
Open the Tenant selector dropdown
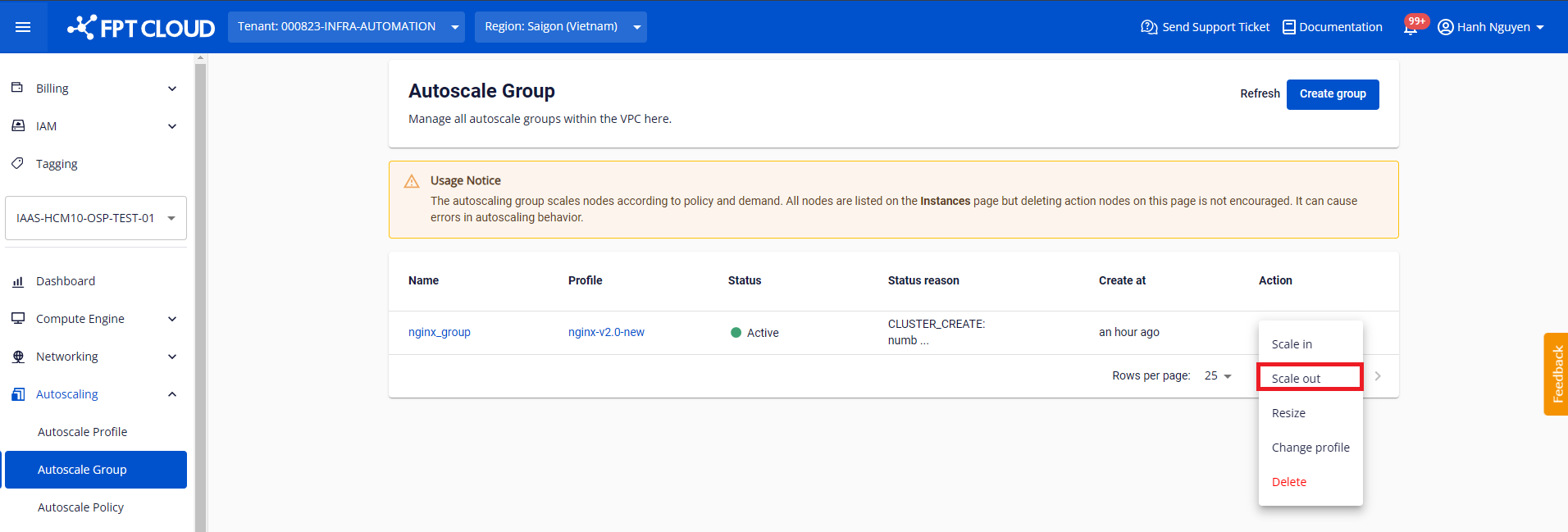coord(346,27)
